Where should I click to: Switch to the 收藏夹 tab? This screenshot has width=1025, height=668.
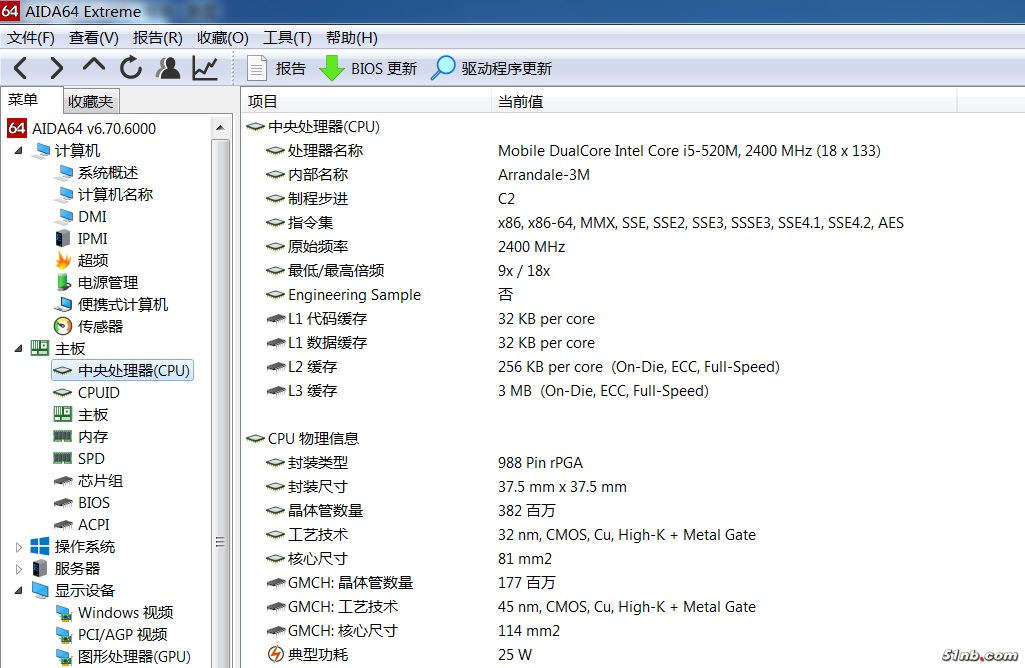click(x=91, y=101)
